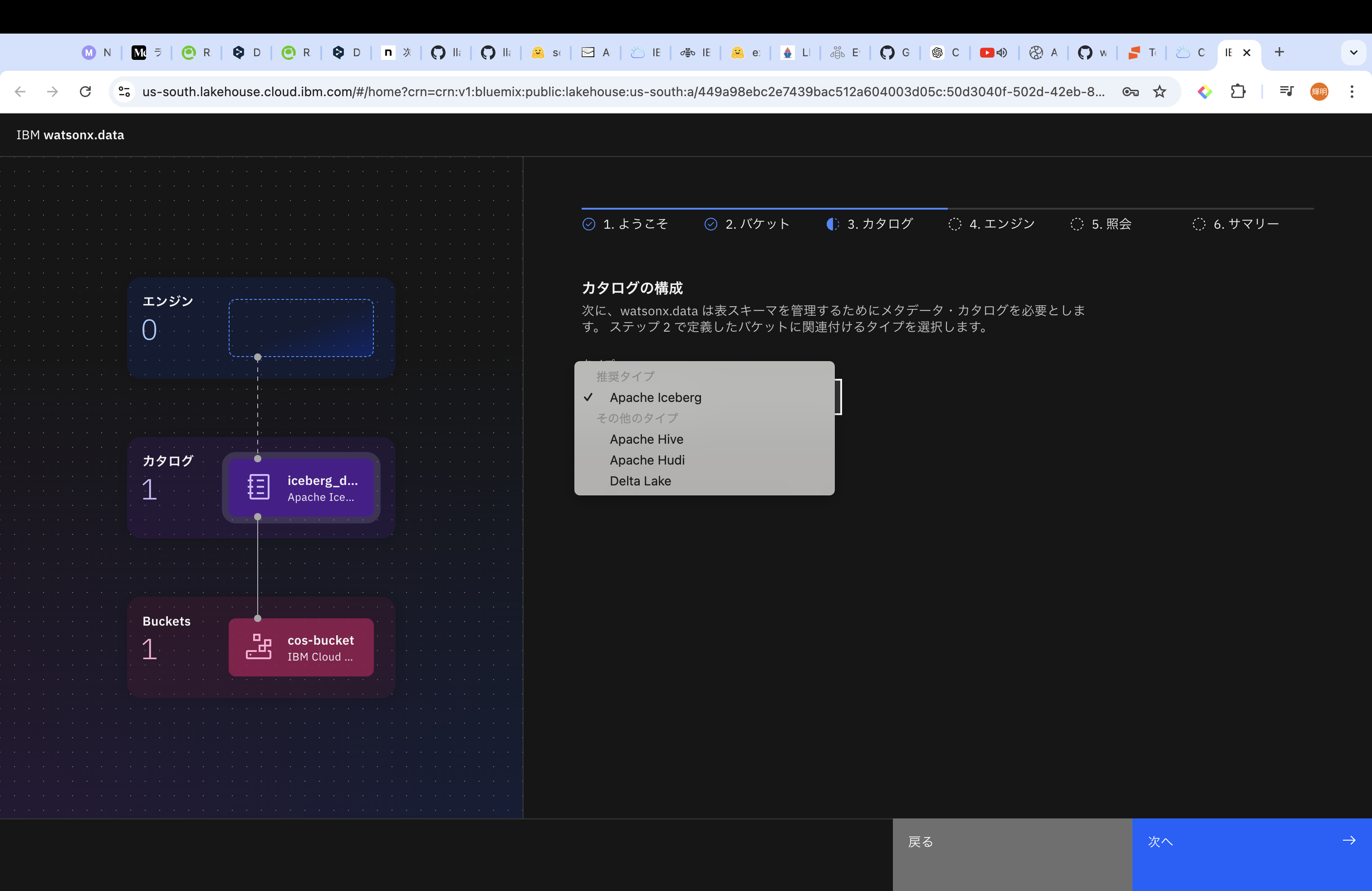Open the Extensions puzzle icon
1372x891 pixels.
[1238, 92]
